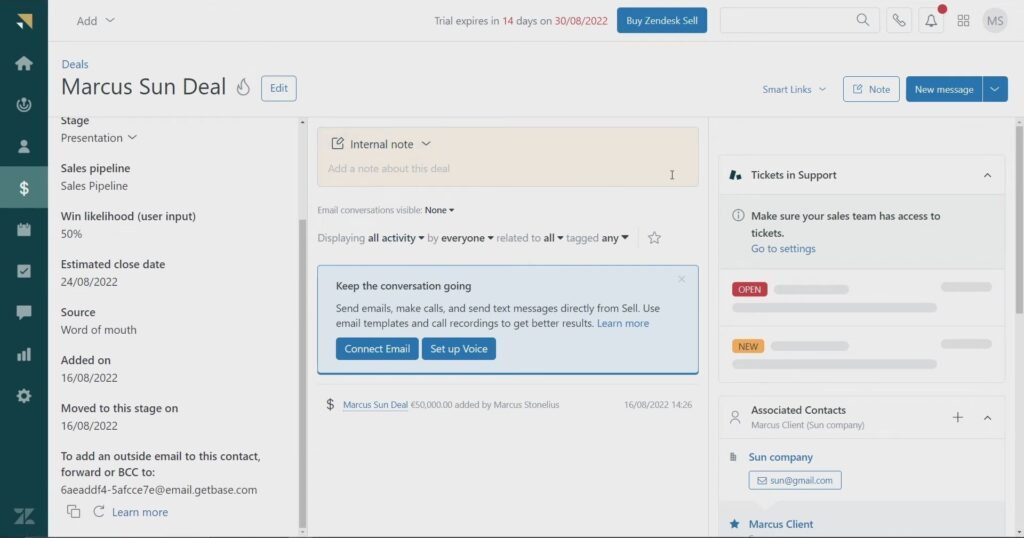The width and height of the screenshot is (1024, 538).
Task: Open the Tasks checkmark icon in sidebar
Action: tap(24, 271)
